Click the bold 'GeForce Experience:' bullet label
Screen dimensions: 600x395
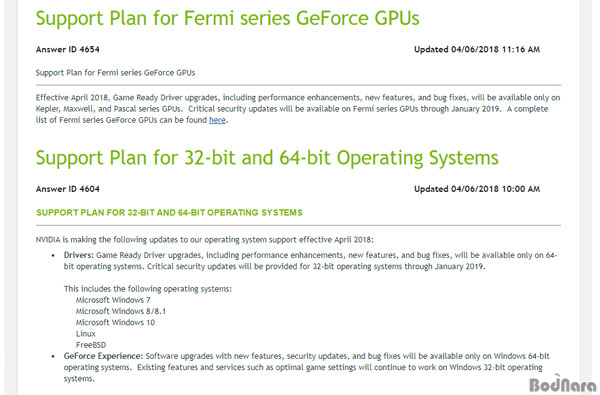[103, 356]
